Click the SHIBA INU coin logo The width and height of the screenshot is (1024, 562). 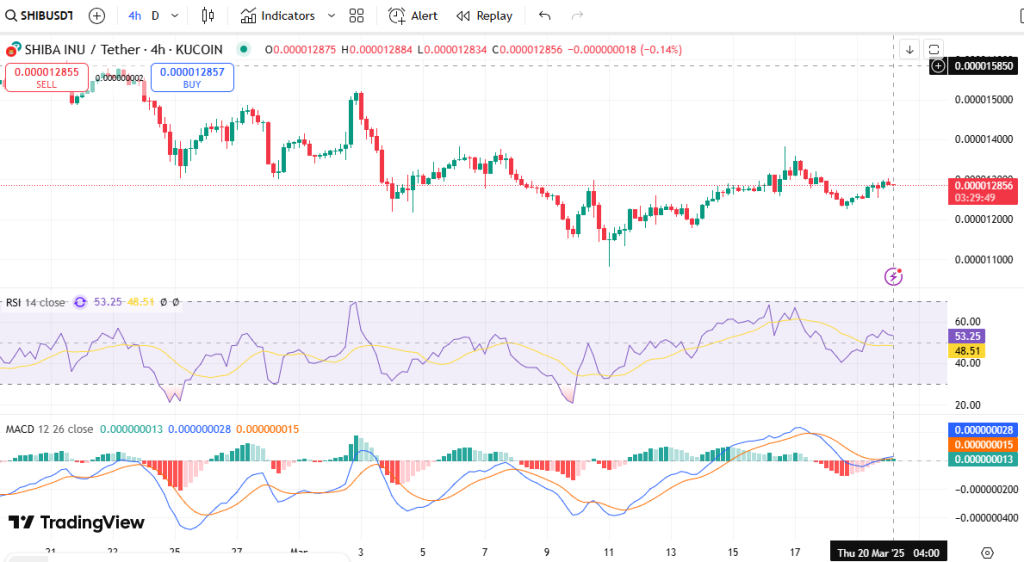(x=13, y=50)
